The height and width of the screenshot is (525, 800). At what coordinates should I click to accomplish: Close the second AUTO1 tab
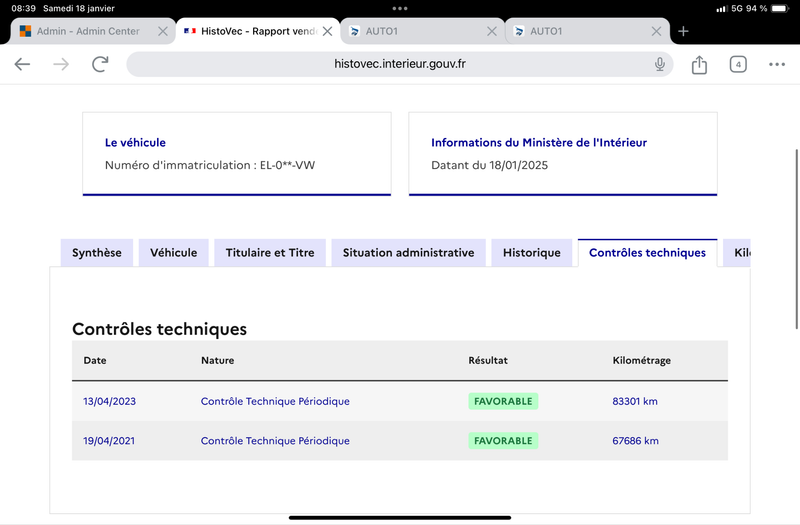pyautogui.click(x=657, y=31)
